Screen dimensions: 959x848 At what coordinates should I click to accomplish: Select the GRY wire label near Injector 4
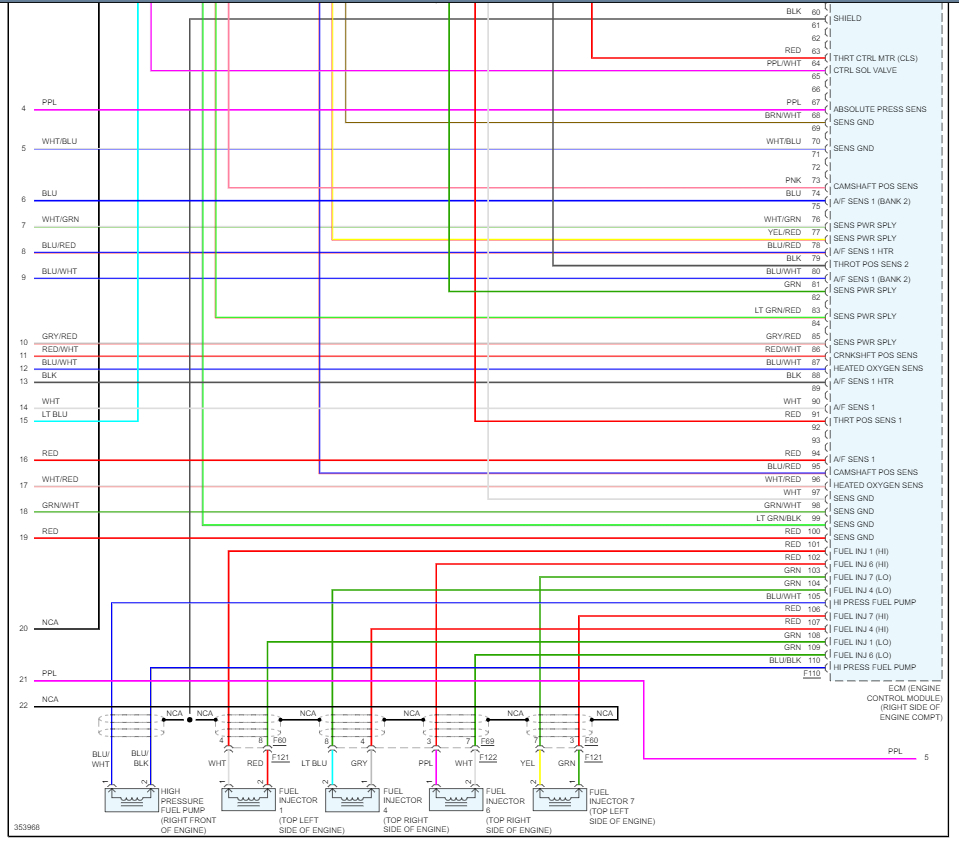coord(359,763)
